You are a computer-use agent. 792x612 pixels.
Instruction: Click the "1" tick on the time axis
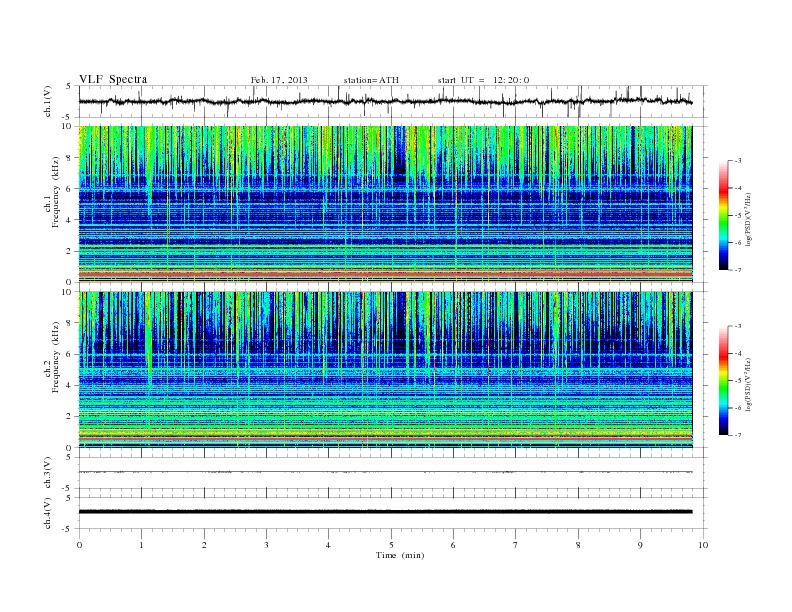coord(141,545)
